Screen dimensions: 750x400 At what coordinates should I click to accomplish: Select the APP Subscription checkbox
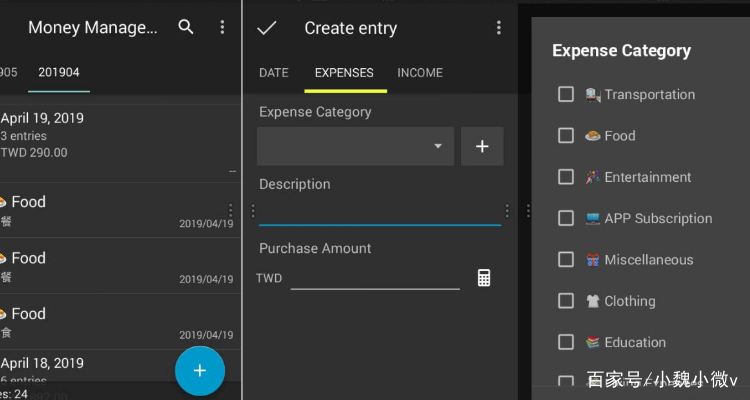pyautogui.click(x=566, y=218)
